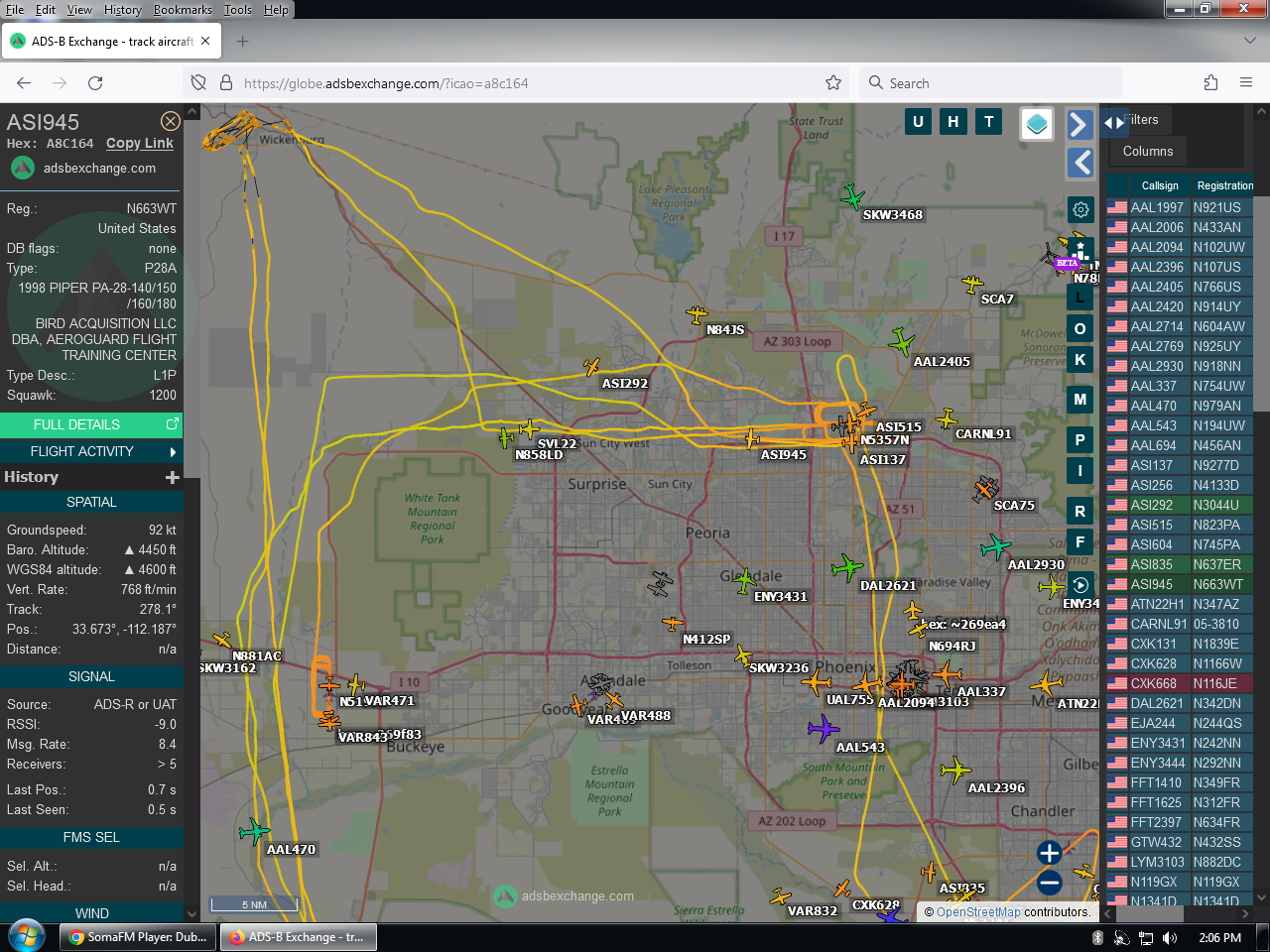Select the CARNL91 aircraft on map
This screenshot has width=1270, height=952.
pyautogui.click(x=947, y=418)
